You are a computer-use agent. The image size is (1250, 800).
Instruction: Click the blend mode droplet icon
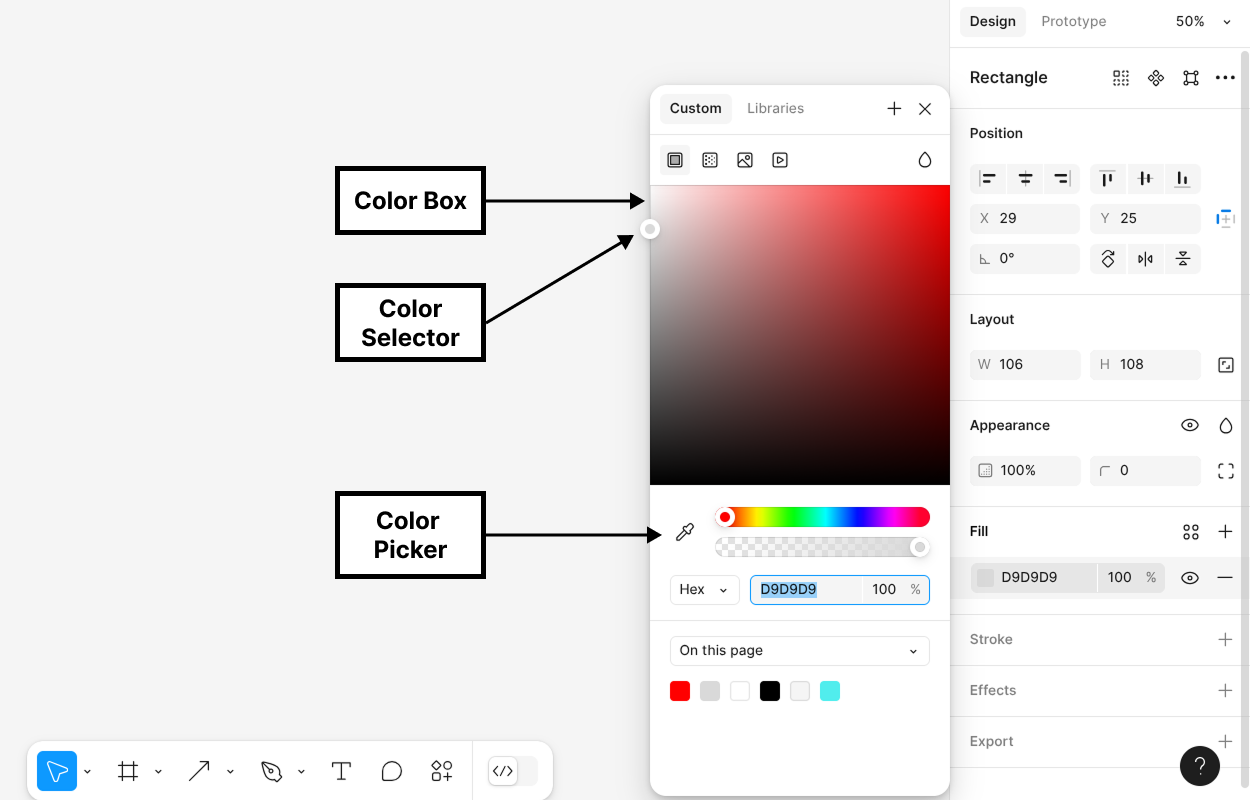925,160
